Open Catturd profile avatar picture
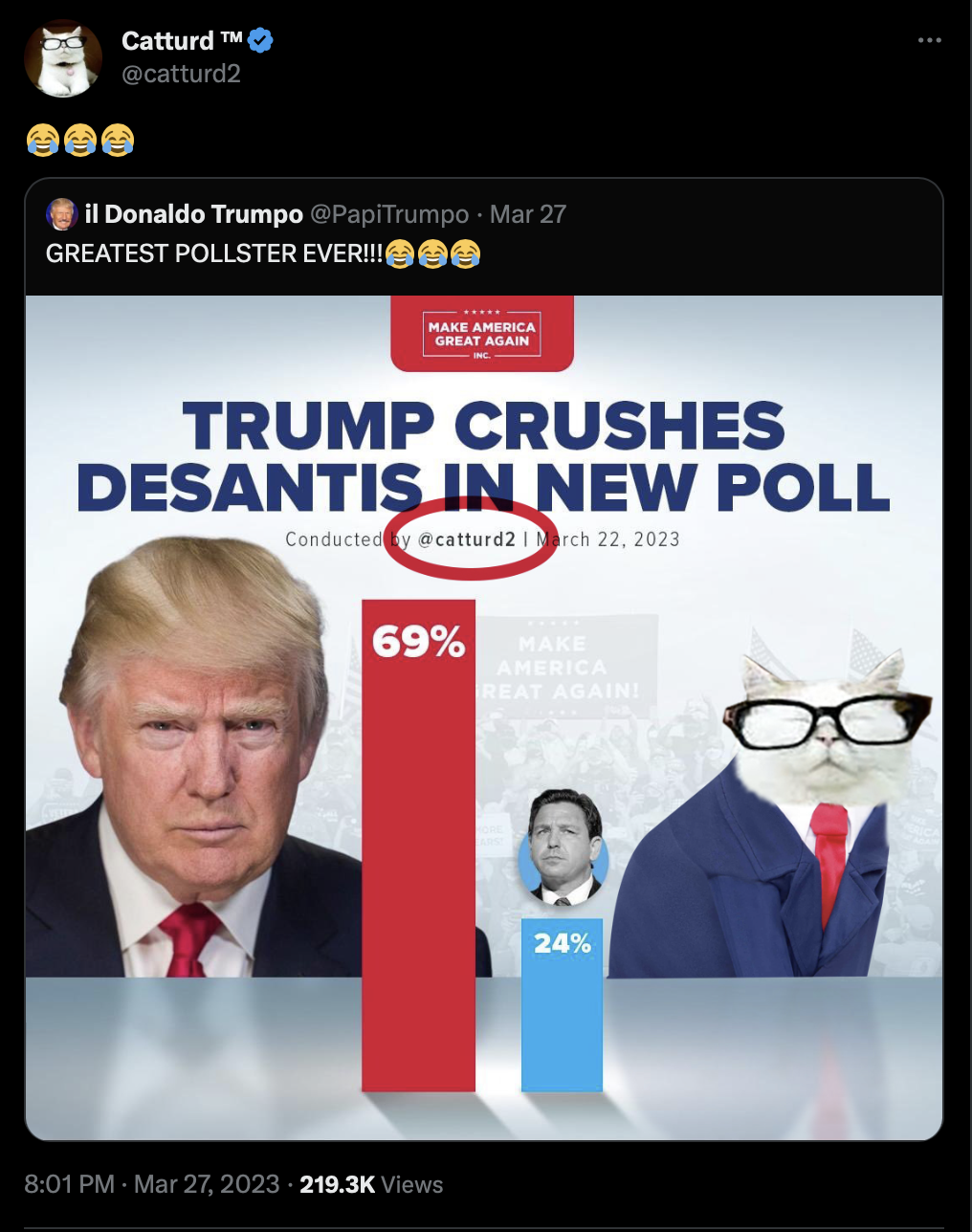972x1232 pixels. [63, 58]
